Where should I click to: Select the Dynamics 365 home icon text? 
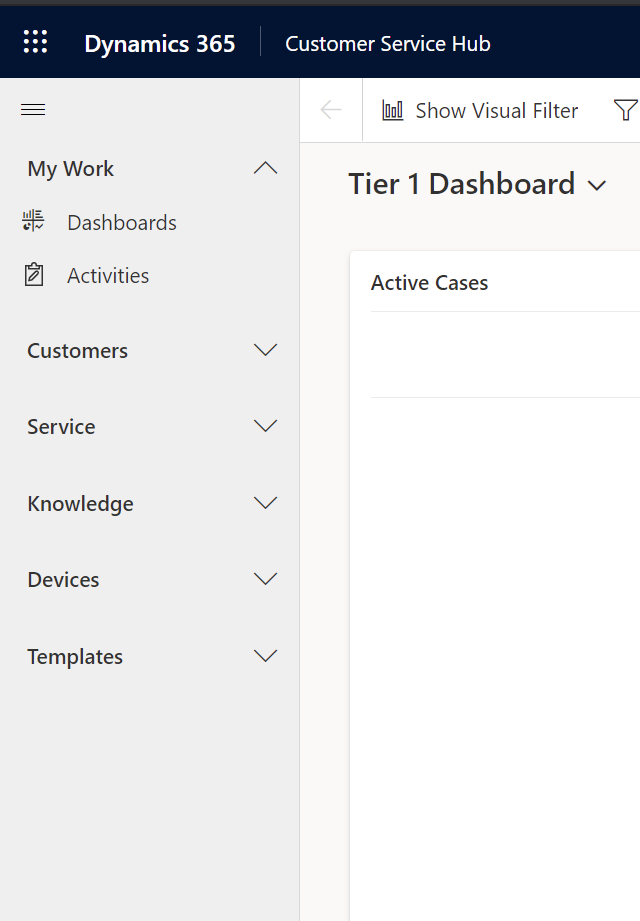[x=159, y=43]
